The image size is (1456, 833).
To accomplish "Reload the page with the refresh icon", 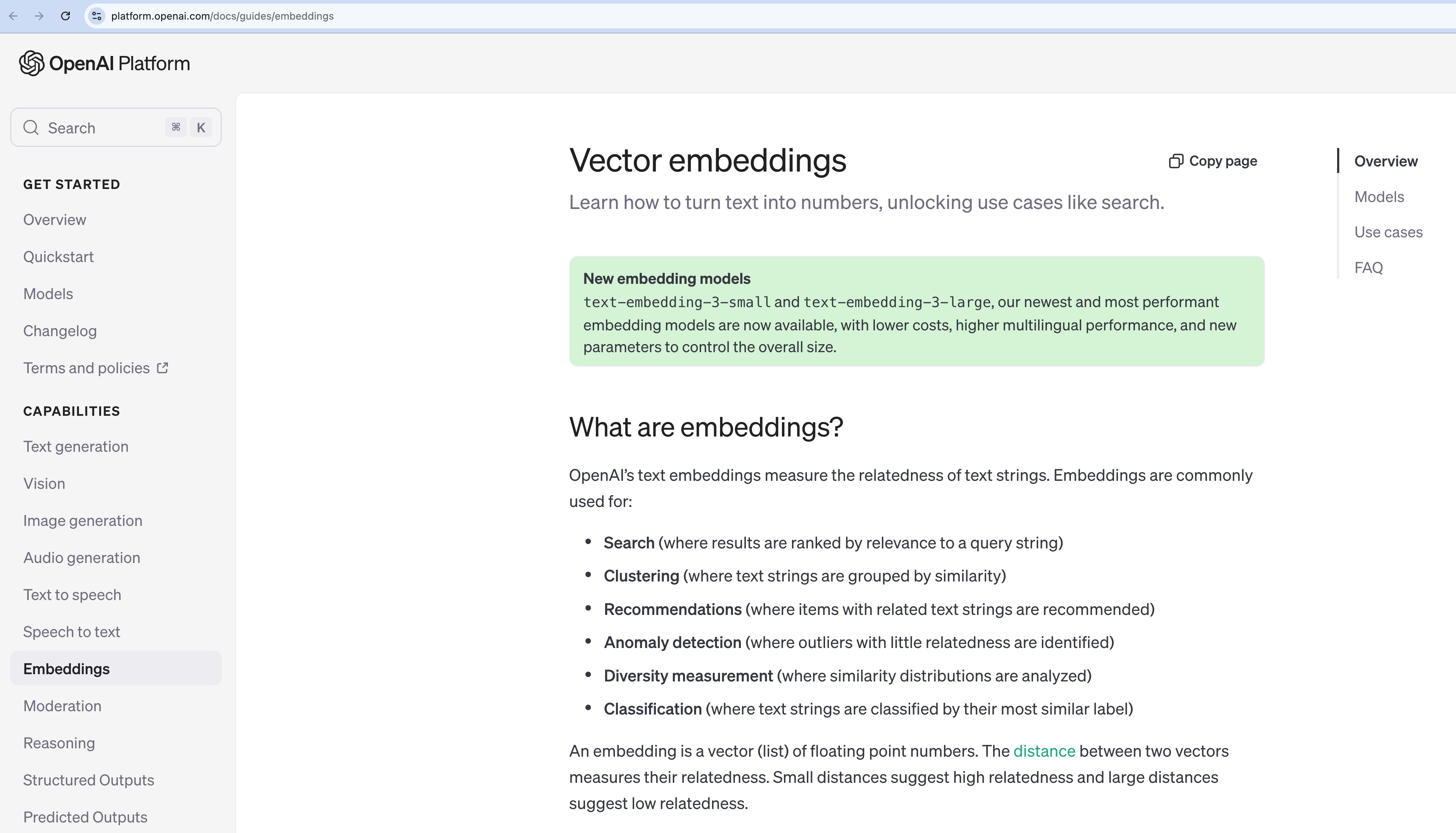I will 66,16.
